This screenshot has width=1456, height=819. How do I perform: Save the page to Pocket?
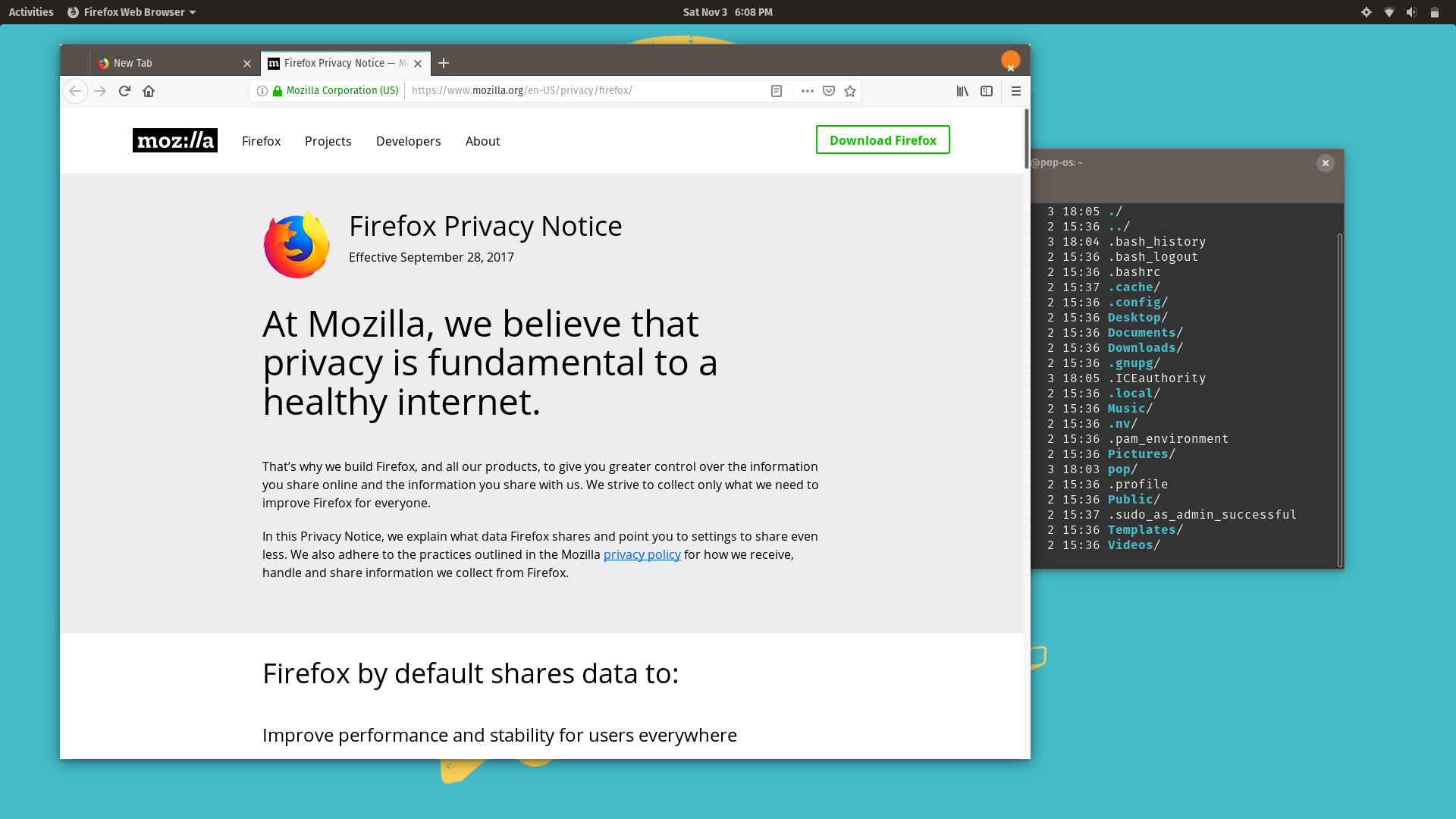[x=829, y=90]
